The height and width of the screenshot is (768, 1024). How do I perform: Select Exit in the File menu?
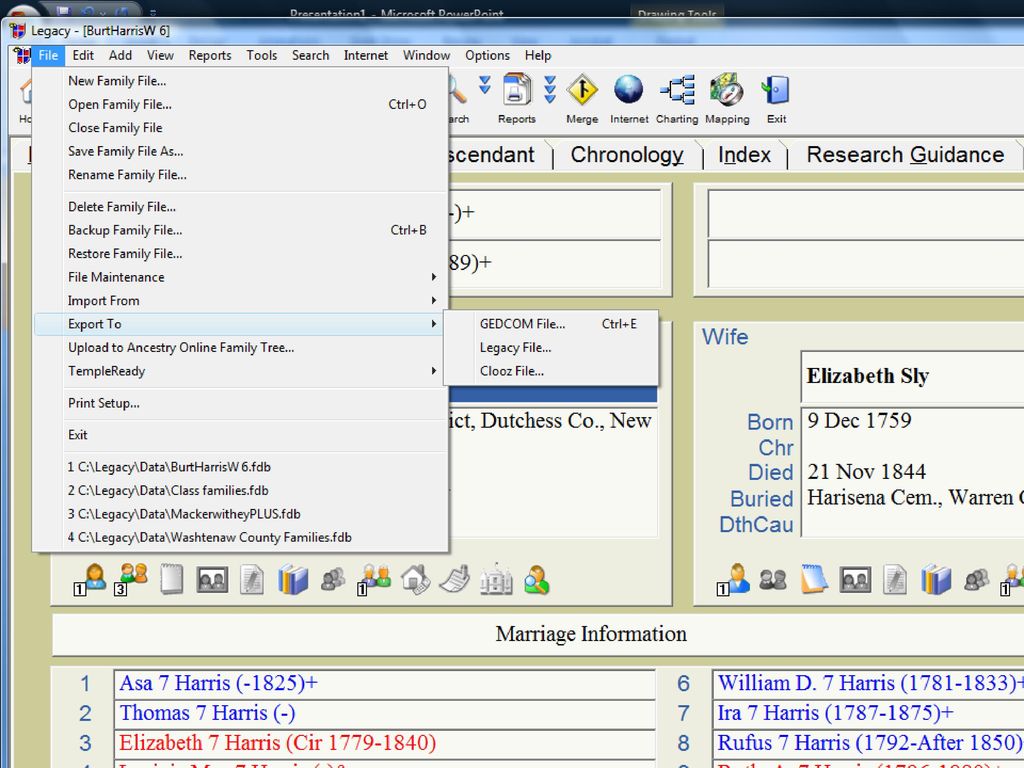coord(240,435)
